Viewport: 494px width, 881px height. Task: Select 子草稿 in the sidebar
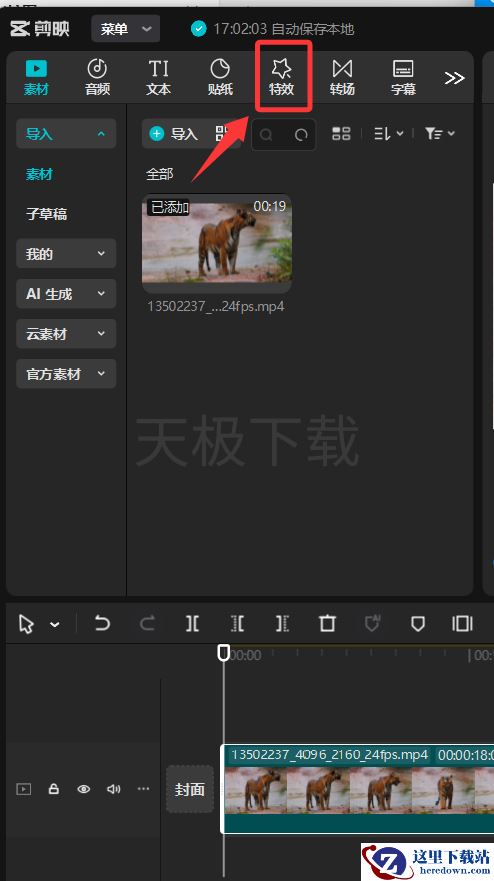point(47,214)
